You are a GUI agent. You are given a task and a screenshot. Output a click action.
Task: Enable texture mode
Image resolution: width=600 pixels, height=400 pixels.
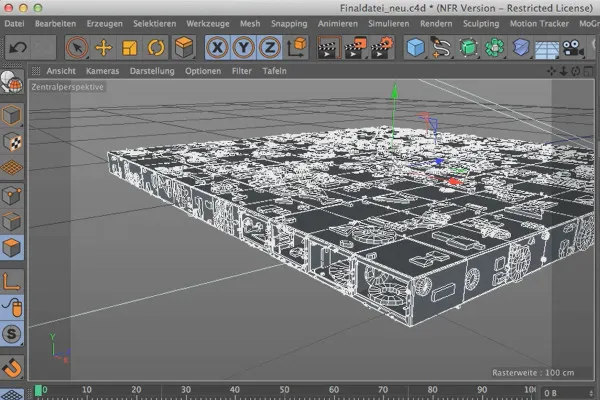click(x=12, y=142)
